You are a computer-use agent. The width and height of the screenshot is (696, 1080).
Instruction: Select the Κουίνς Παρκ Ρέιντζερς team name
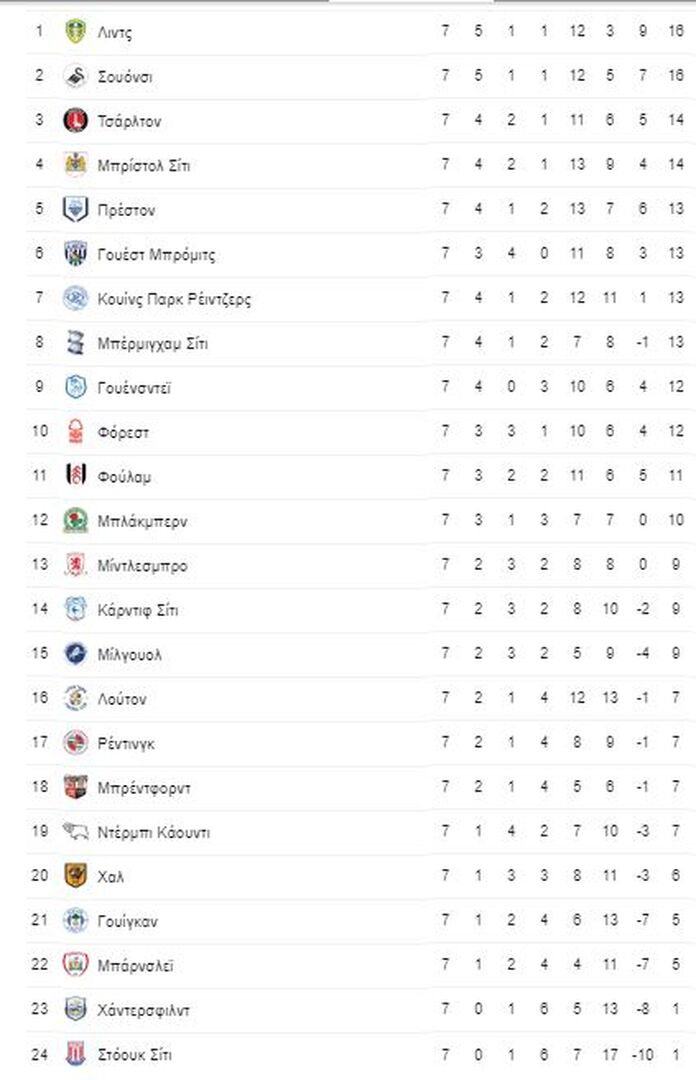point(174,299)
